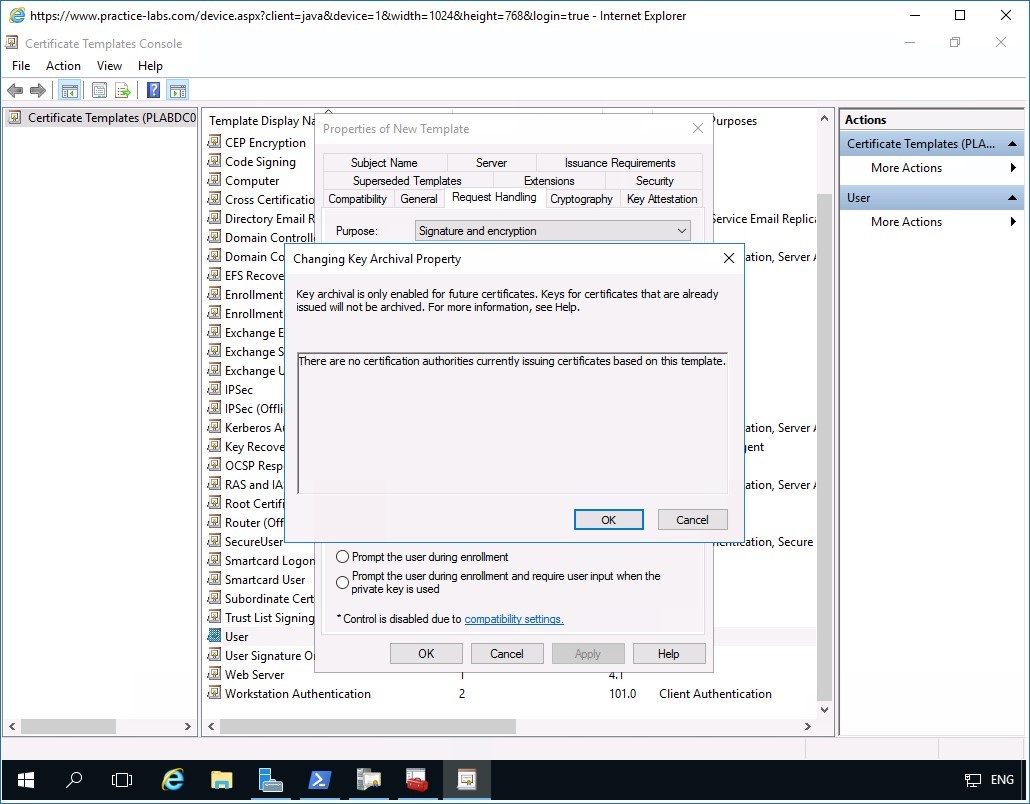Open the Properties toolbar icon

coord(99,90)
